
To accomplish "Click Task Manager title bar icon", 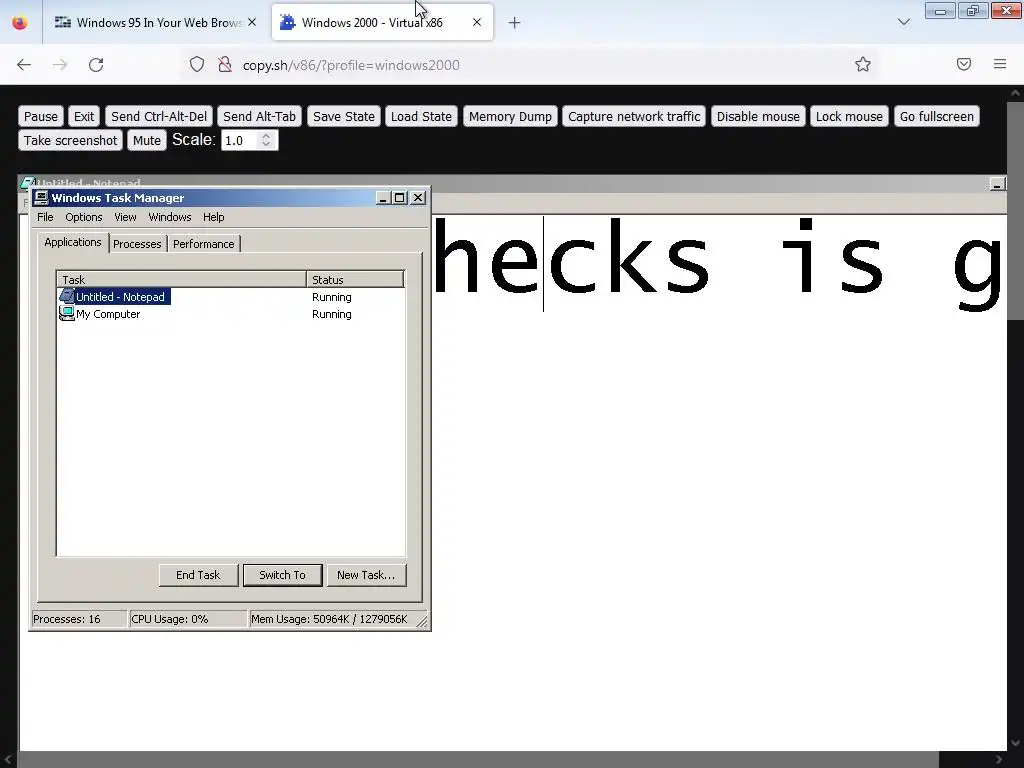I will [41, 197].
